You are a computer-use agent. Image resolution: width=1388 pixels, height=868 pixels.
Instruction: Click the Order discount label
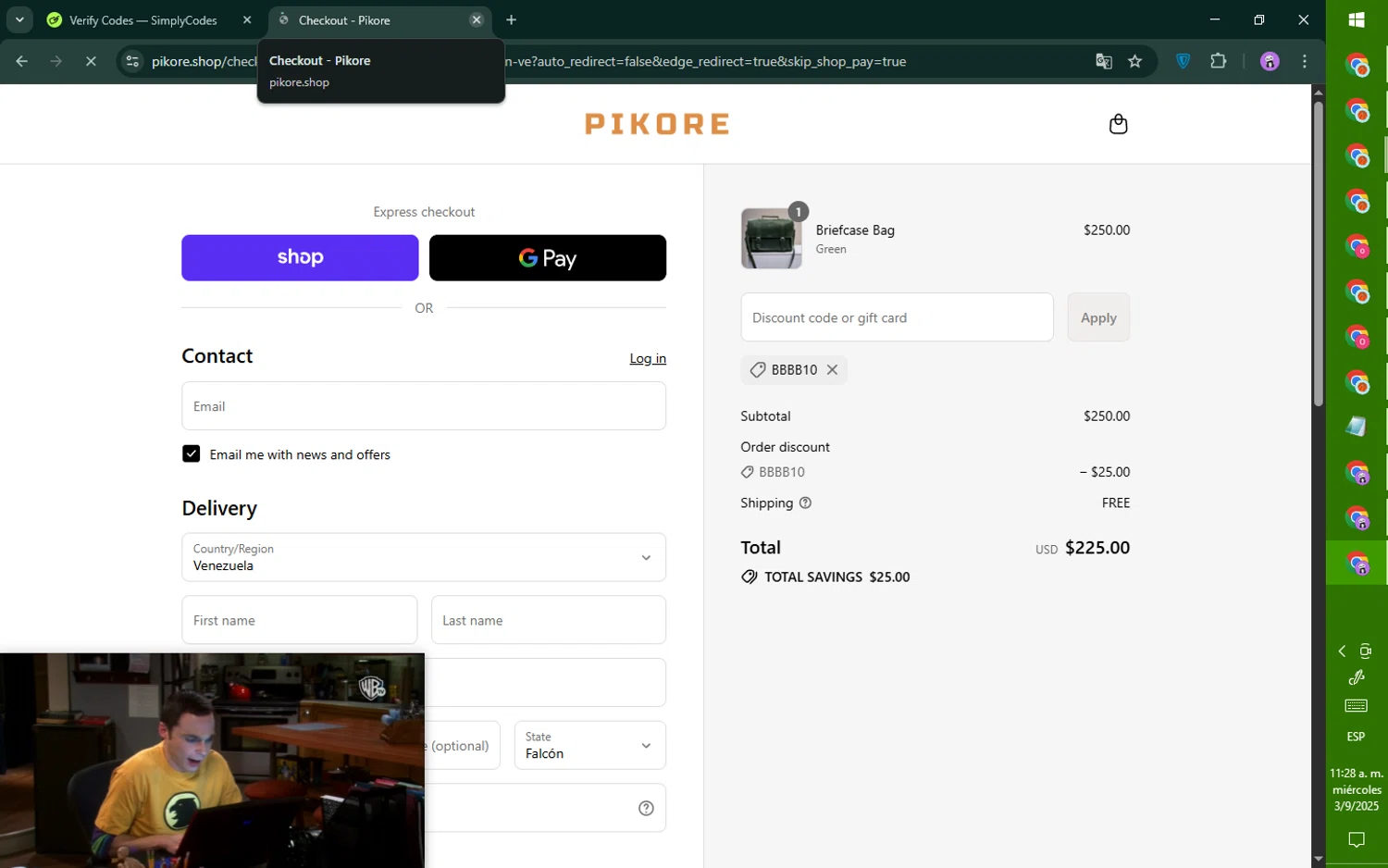[785, 447]
